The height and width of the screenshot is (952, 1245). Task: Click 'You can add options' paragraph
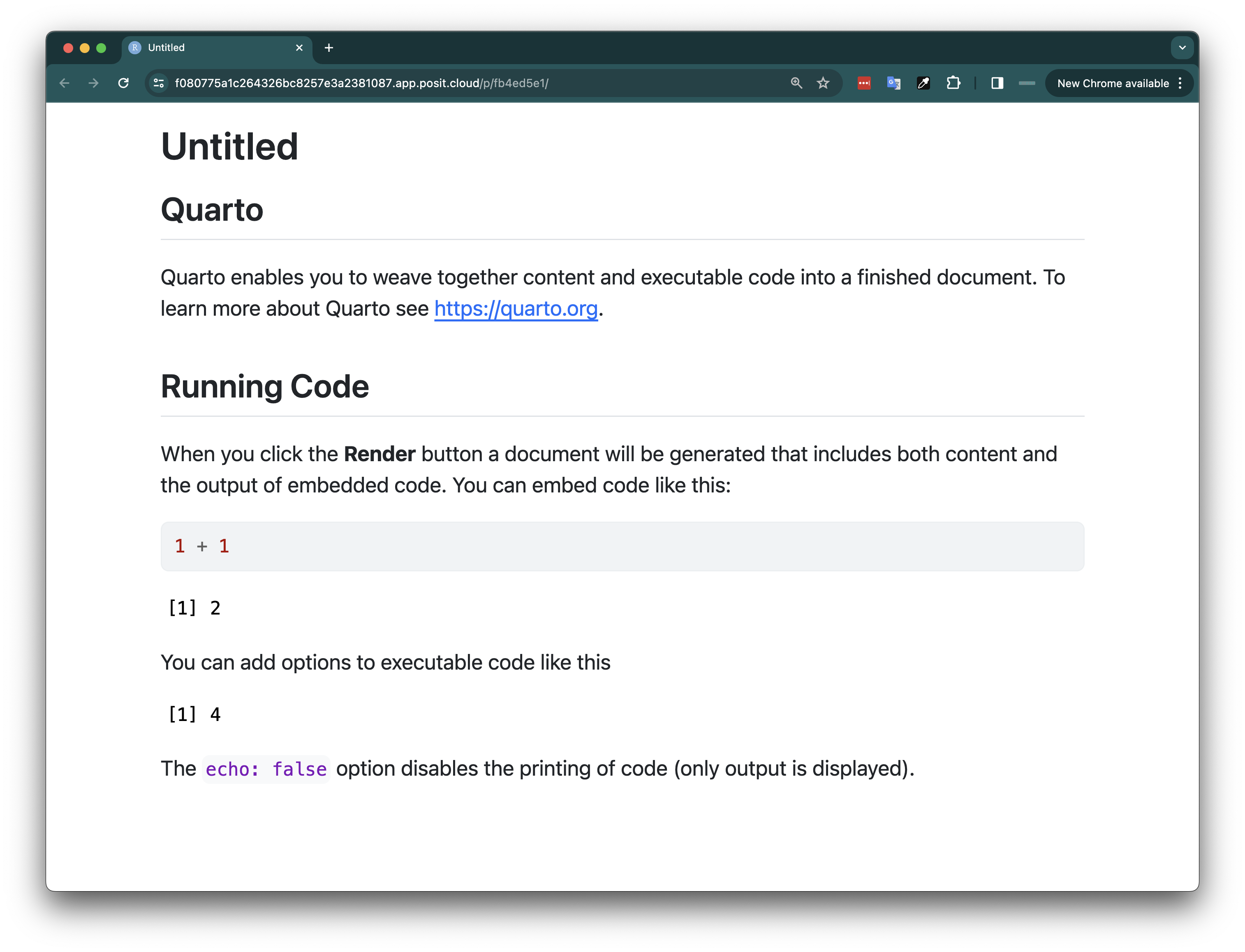[x=385, y=663]
